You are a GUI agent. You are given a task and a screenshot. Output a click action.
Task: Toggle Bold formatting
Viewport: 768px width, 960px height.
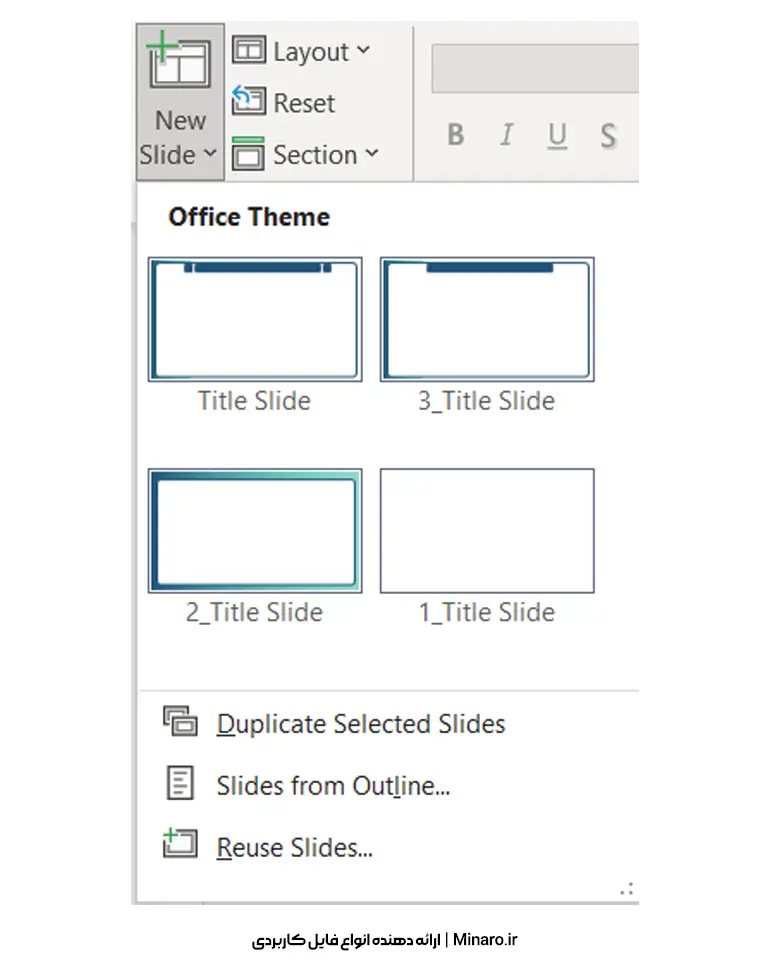click(456, 134)
